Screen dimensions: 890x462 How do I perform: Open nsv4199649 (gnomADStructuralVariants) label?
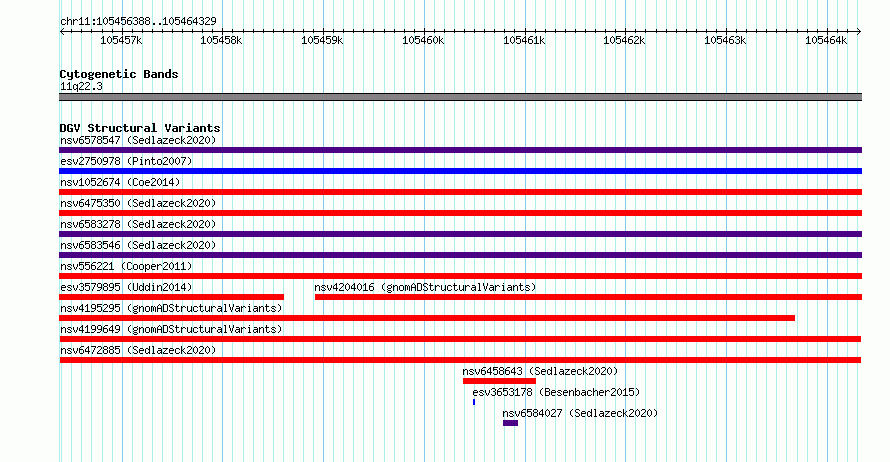[171, 329]
